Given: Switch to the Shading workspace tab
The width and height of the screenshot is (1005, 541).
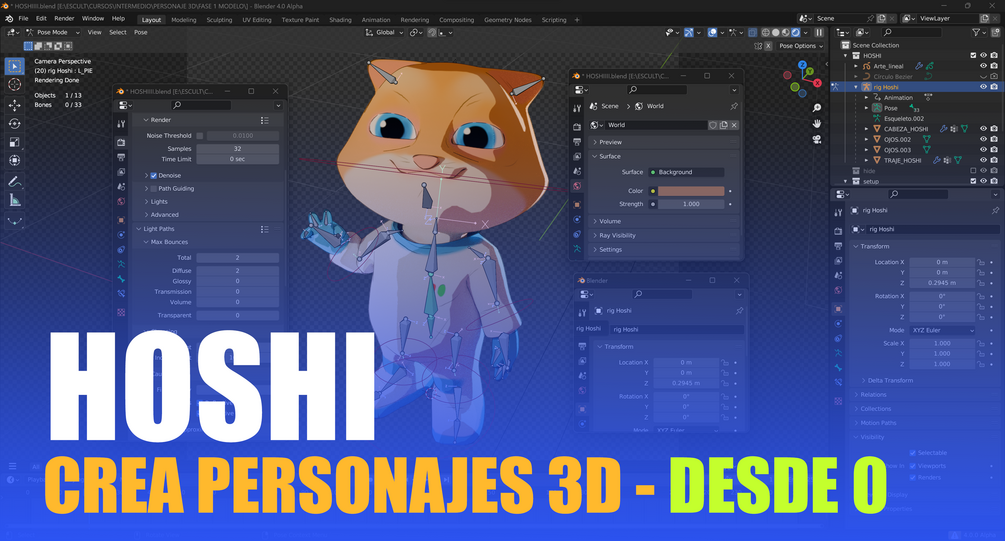Looking at the screenshot, I should pyautogui.click(x=340, y=20).
